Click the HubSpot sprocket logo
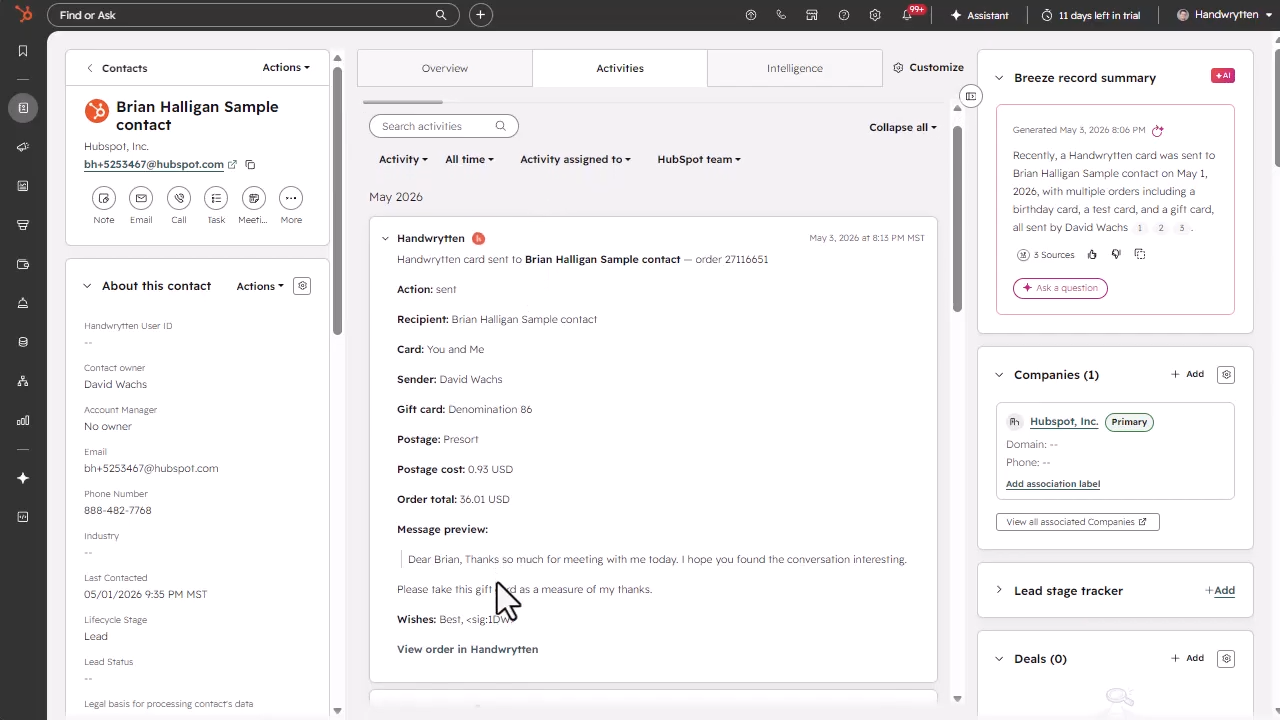Screen dimensions: 1280x720 (x=23, y=15)
